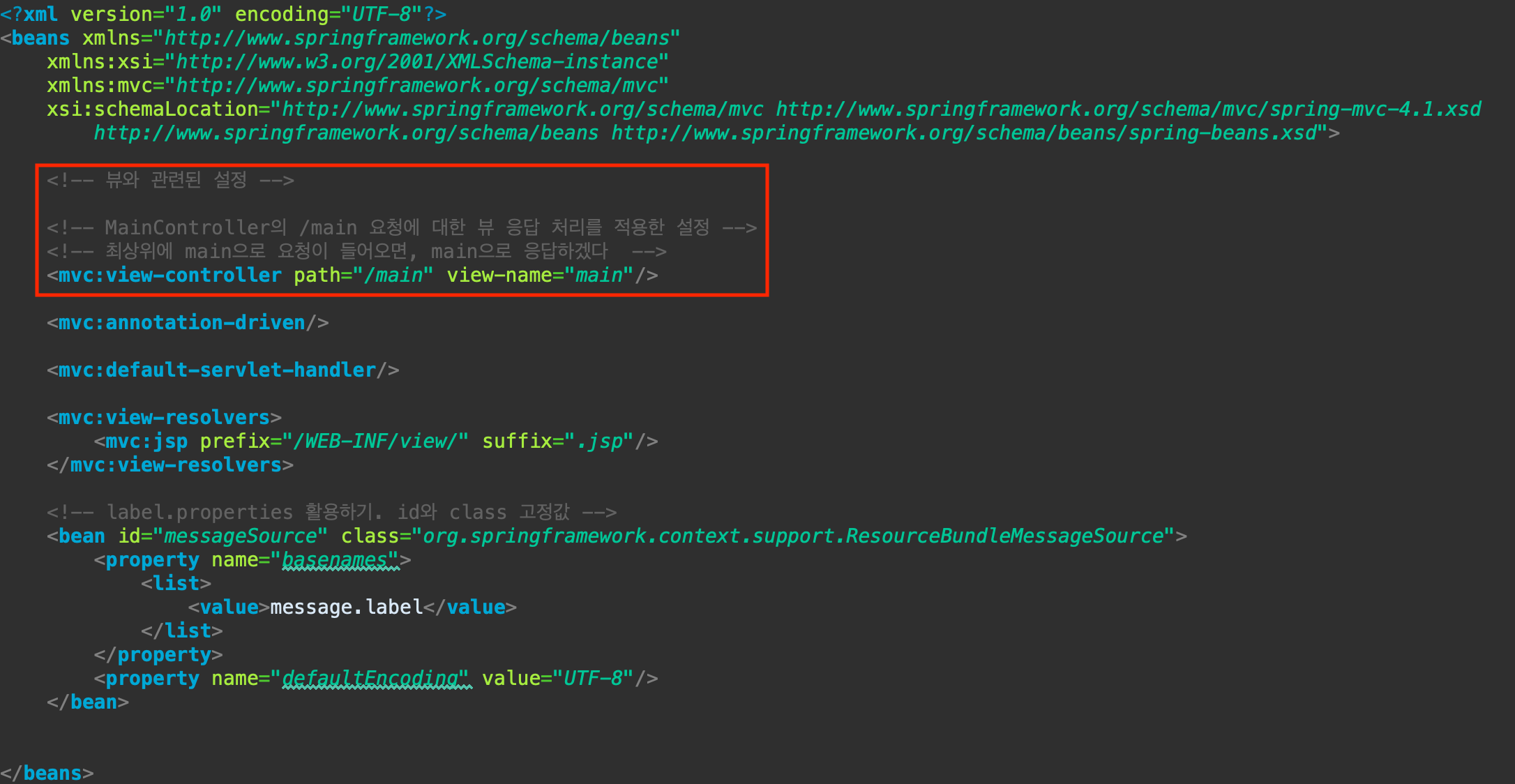Click the mvc:default-servlet-handler tag

coord(217,370)
